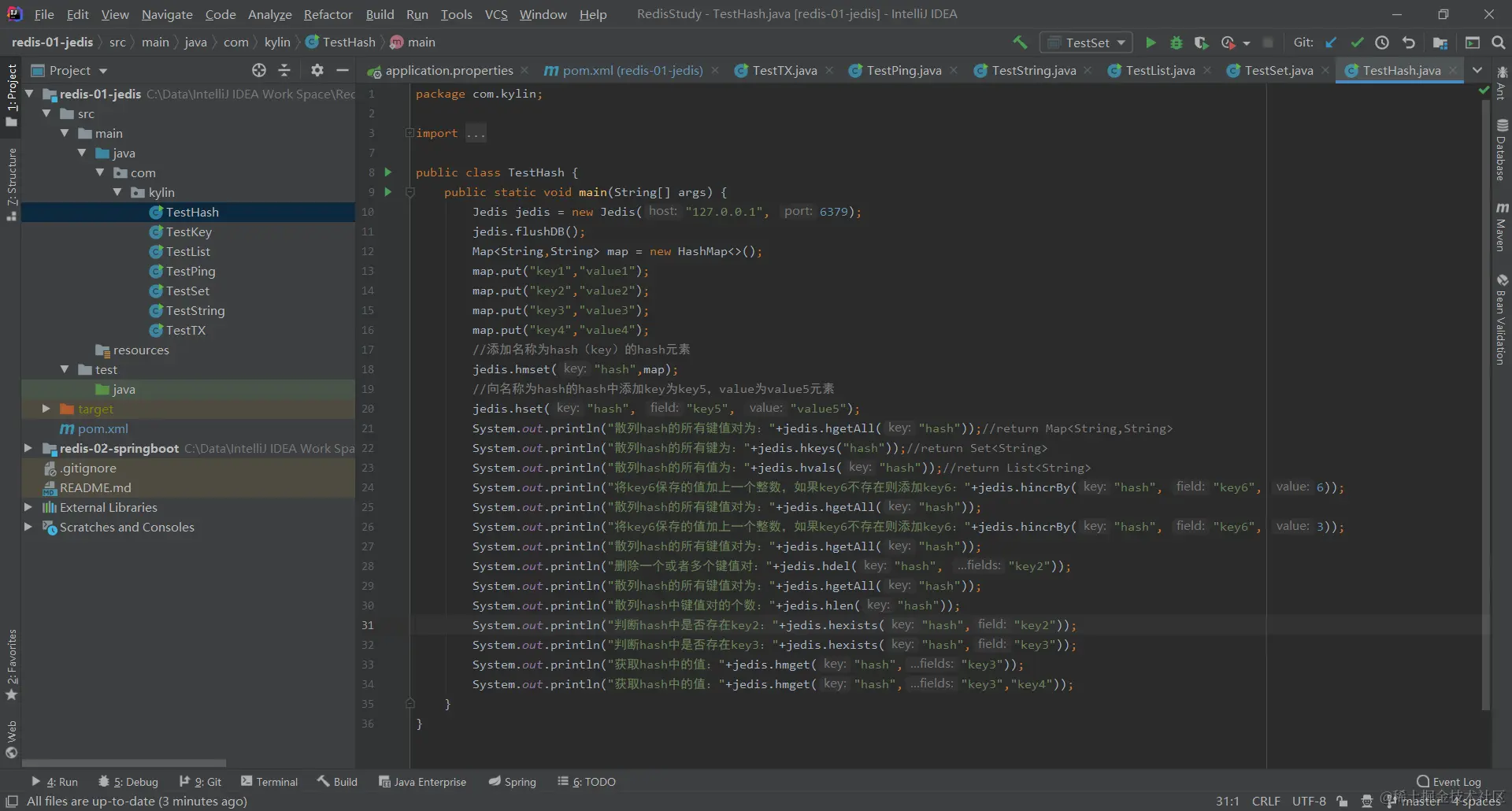
Task: Run the TestSet configuration with the green play icon
Action: (1151, 43)
